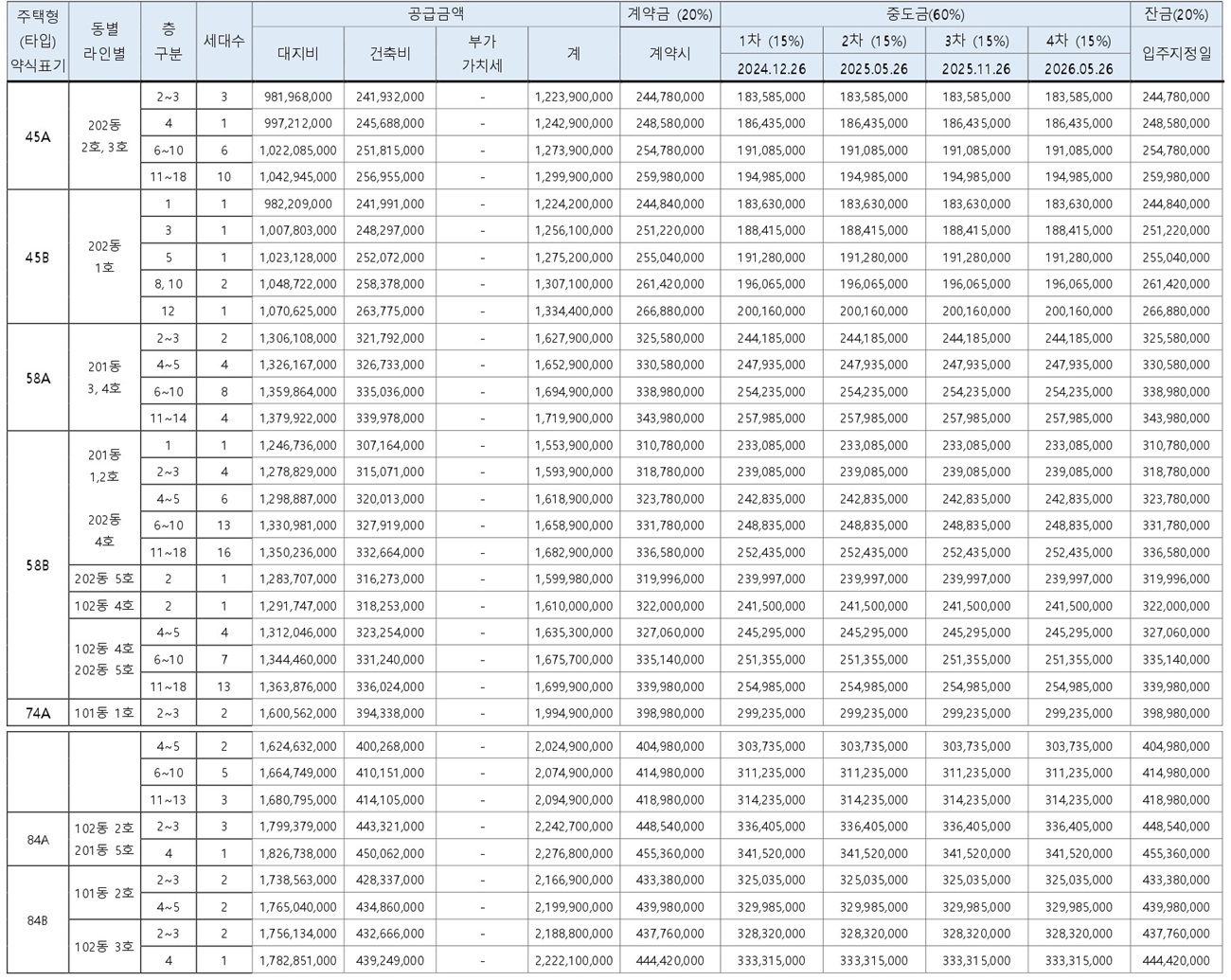Image resolution: width=1231 pixels, height=980 pixels.
Task: Select the 계약금 (20%) header
Action: (x=669, y=14)
